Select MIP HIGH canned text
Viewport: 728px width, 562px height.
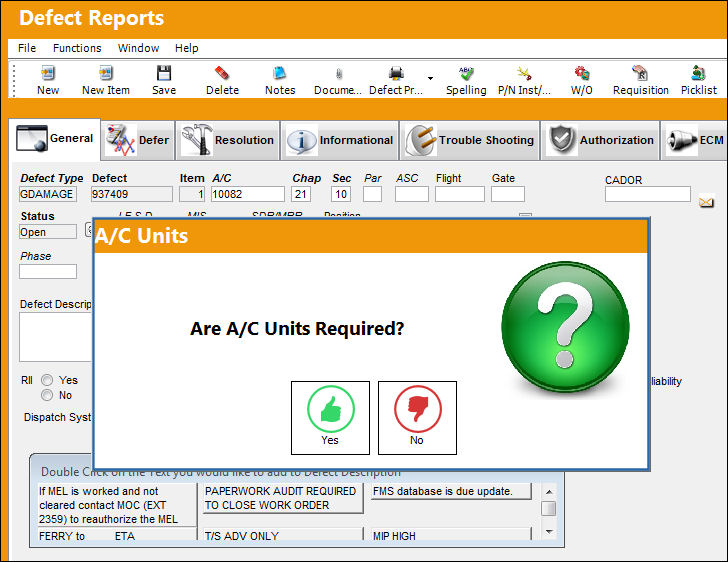pos(451,535)
